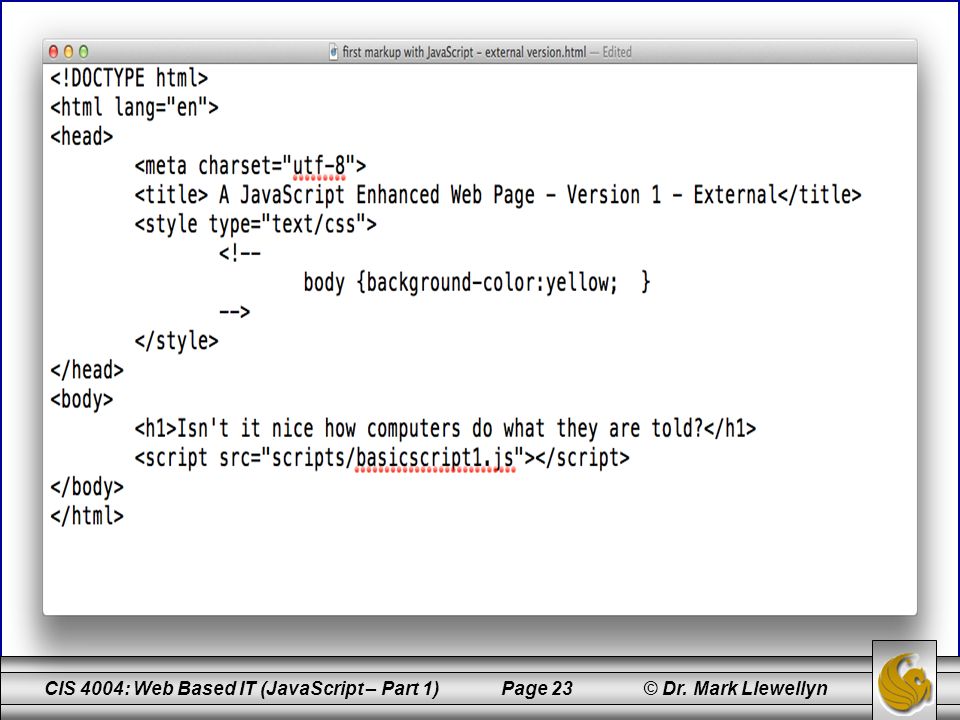Viewport: 960px width, 720px height.
Task: Click the '<style type="text/css">' line
Action: pos(255,224)
